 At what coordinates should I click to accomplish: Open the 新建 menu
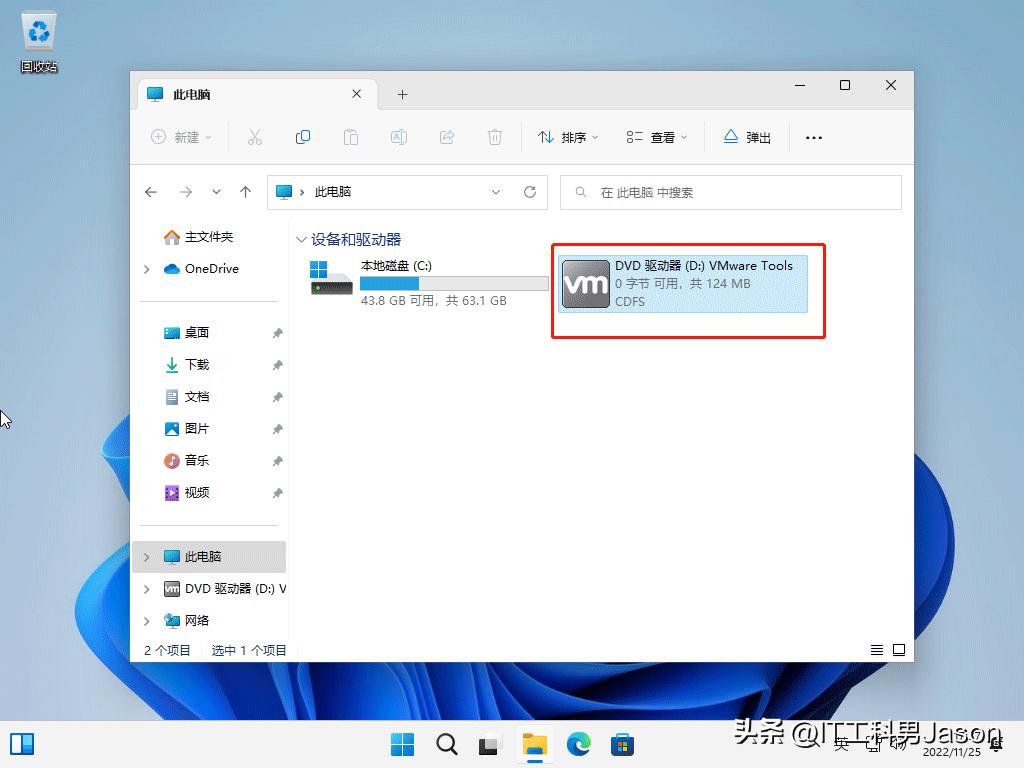[x=182, y=137]
